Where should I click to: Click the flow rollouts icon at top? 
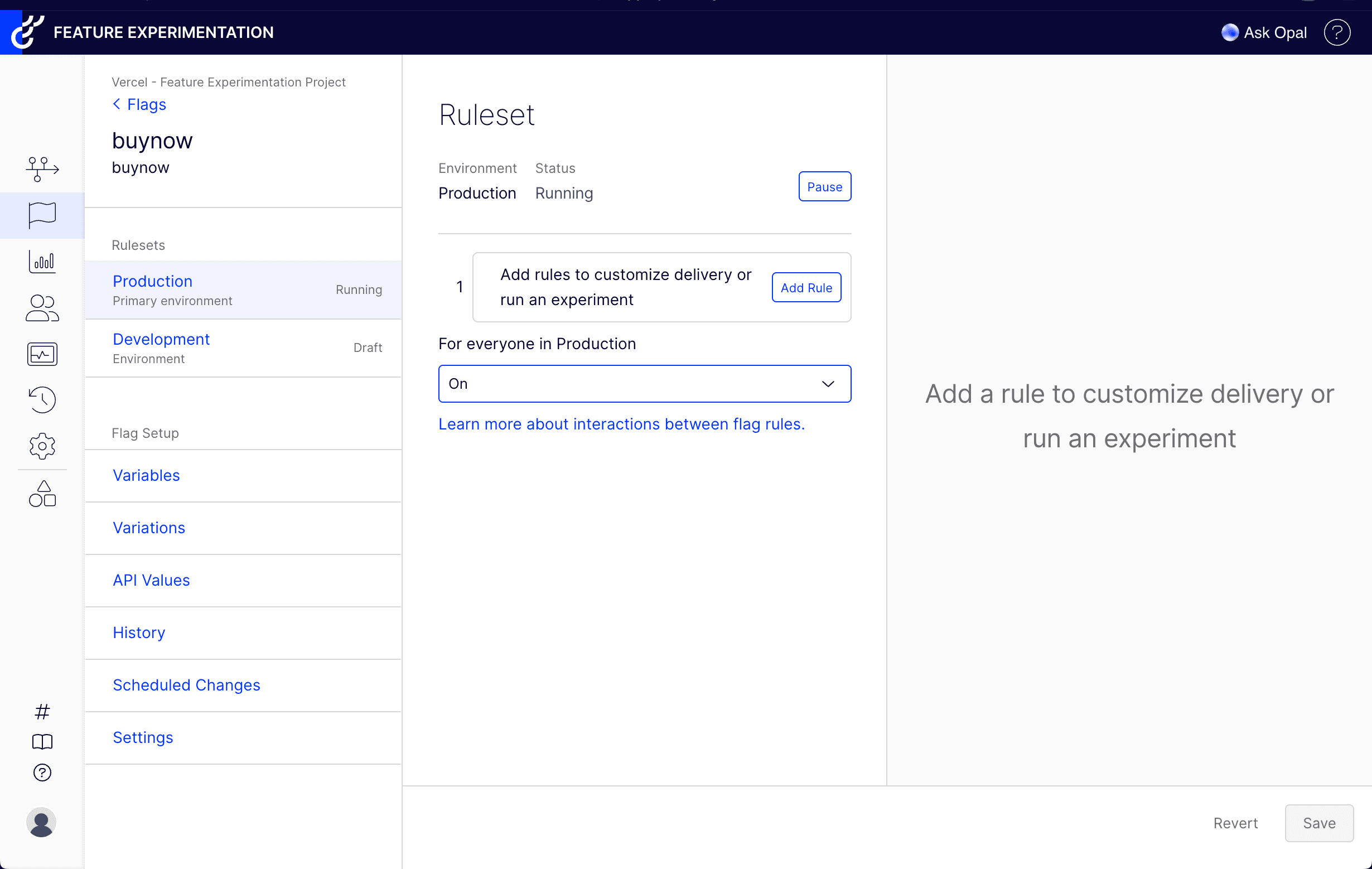42,169
